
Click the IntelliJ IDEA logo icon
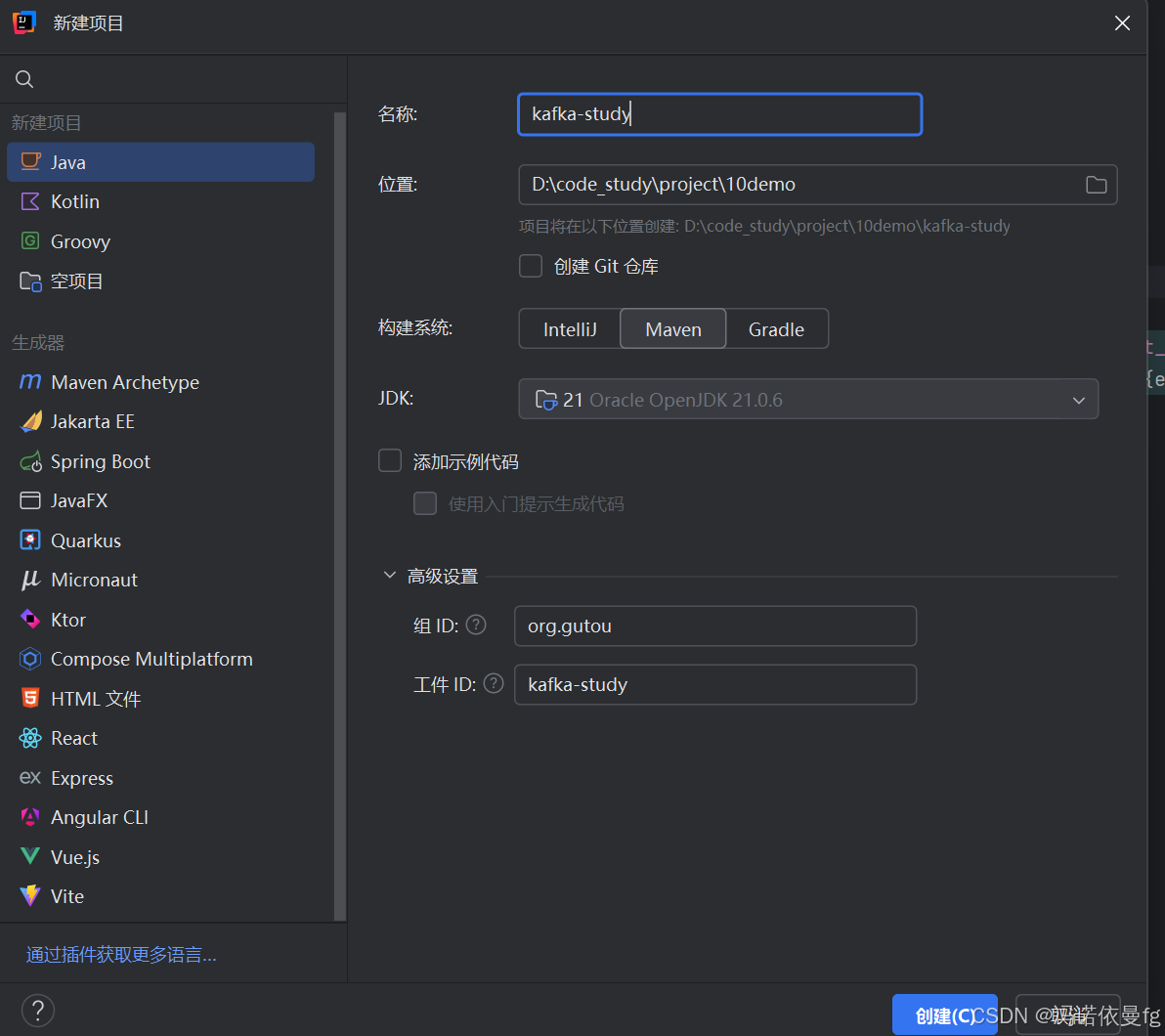coord(24,22)
